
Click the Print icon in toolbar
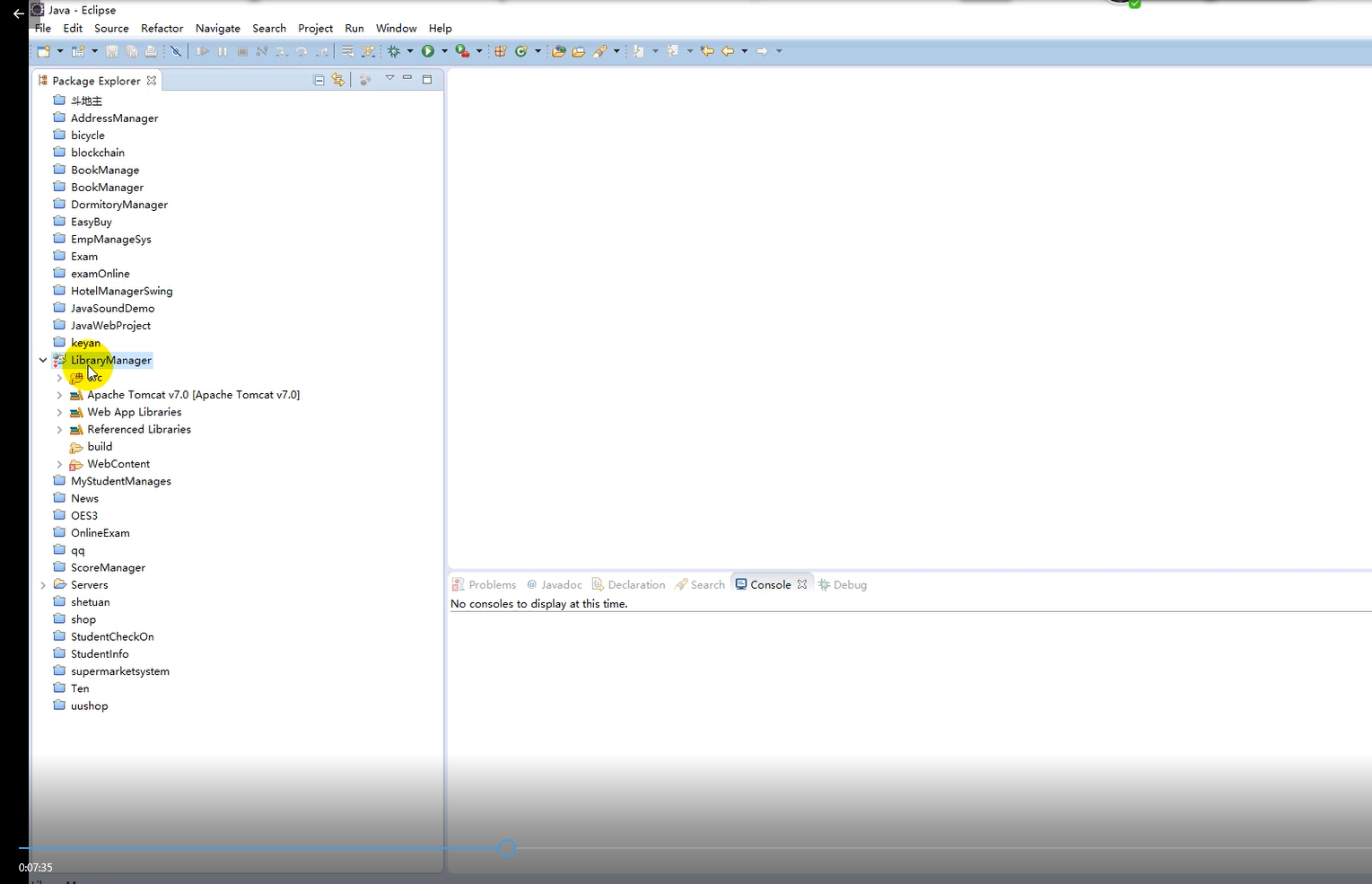[x=151, y=51]
